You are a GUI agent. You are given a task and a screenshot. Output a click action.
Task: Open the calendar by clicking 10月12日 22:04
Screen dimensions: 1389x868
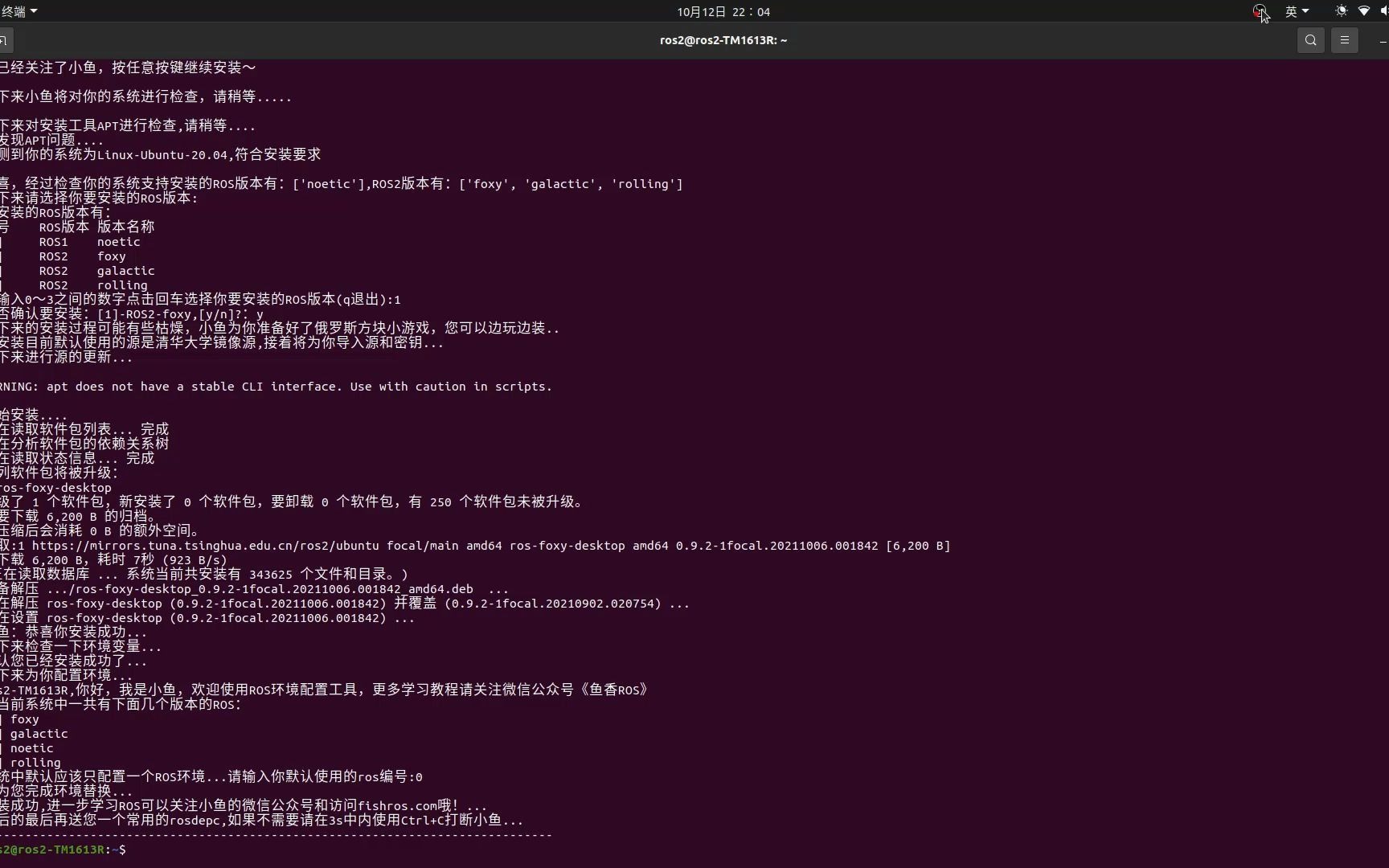722,10
